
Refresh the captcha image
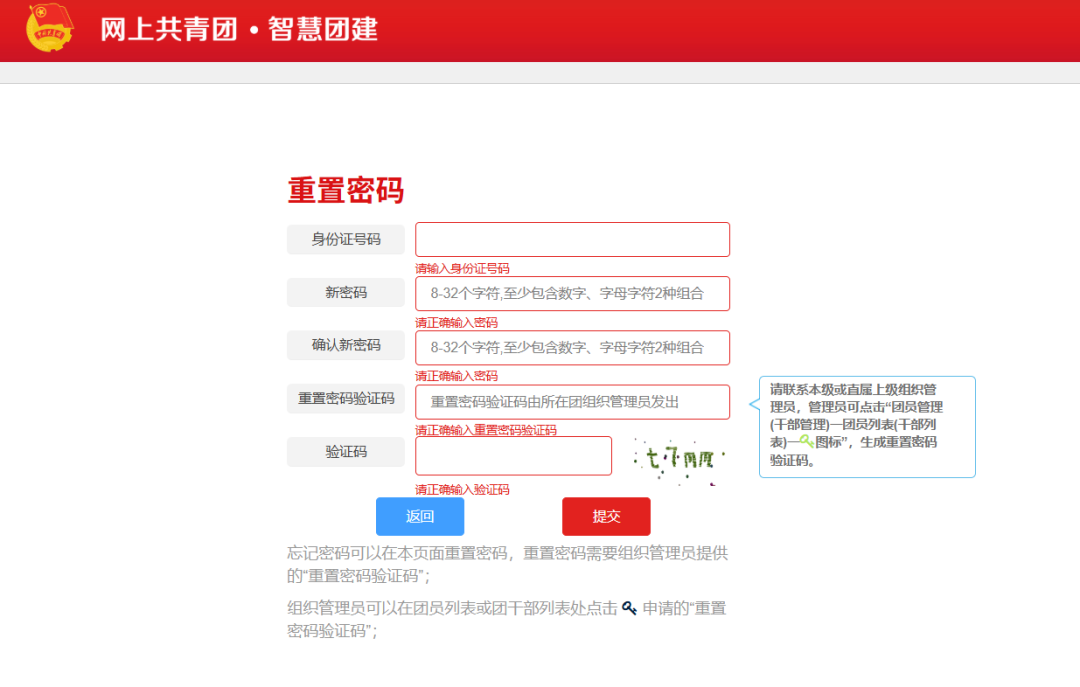tap(679, 460)
